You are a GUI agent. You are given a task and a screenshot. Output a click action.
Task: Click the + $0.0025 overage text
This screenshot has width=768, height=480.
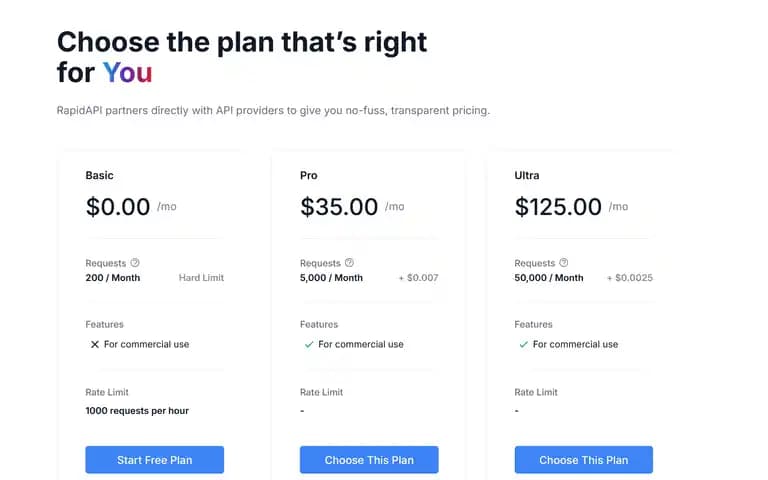tap(629, 278)
